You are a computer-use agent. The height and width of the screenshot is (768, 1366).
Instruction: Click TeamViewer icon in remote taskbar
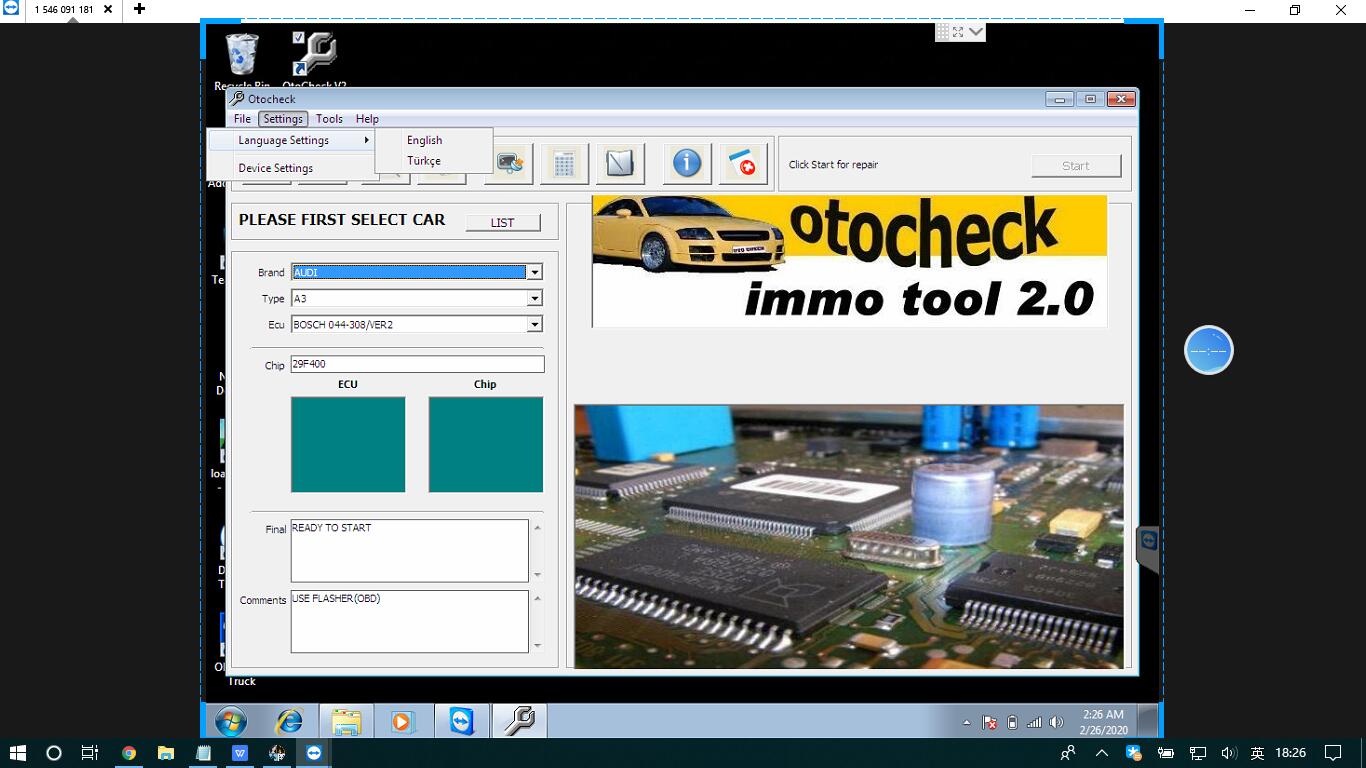pos(461,721)
